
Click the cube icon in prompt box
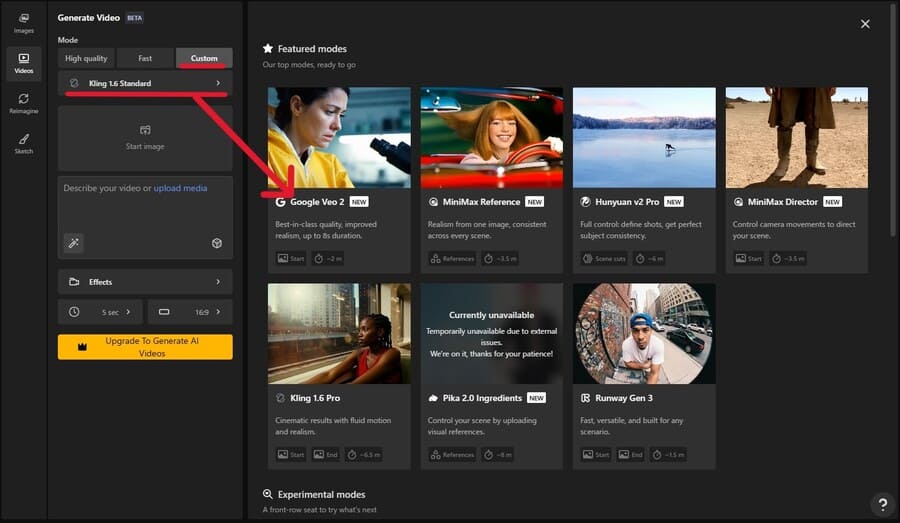(216, 243)
